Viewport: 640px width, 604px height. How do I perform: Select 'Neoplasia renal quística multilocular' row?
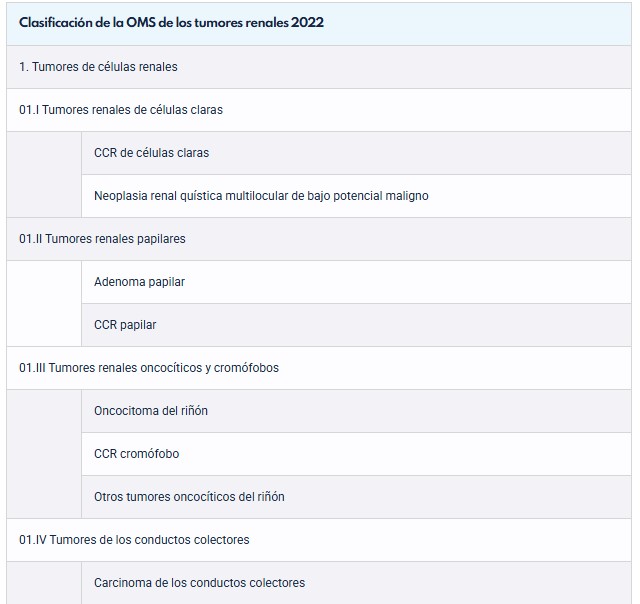(260, 196)
